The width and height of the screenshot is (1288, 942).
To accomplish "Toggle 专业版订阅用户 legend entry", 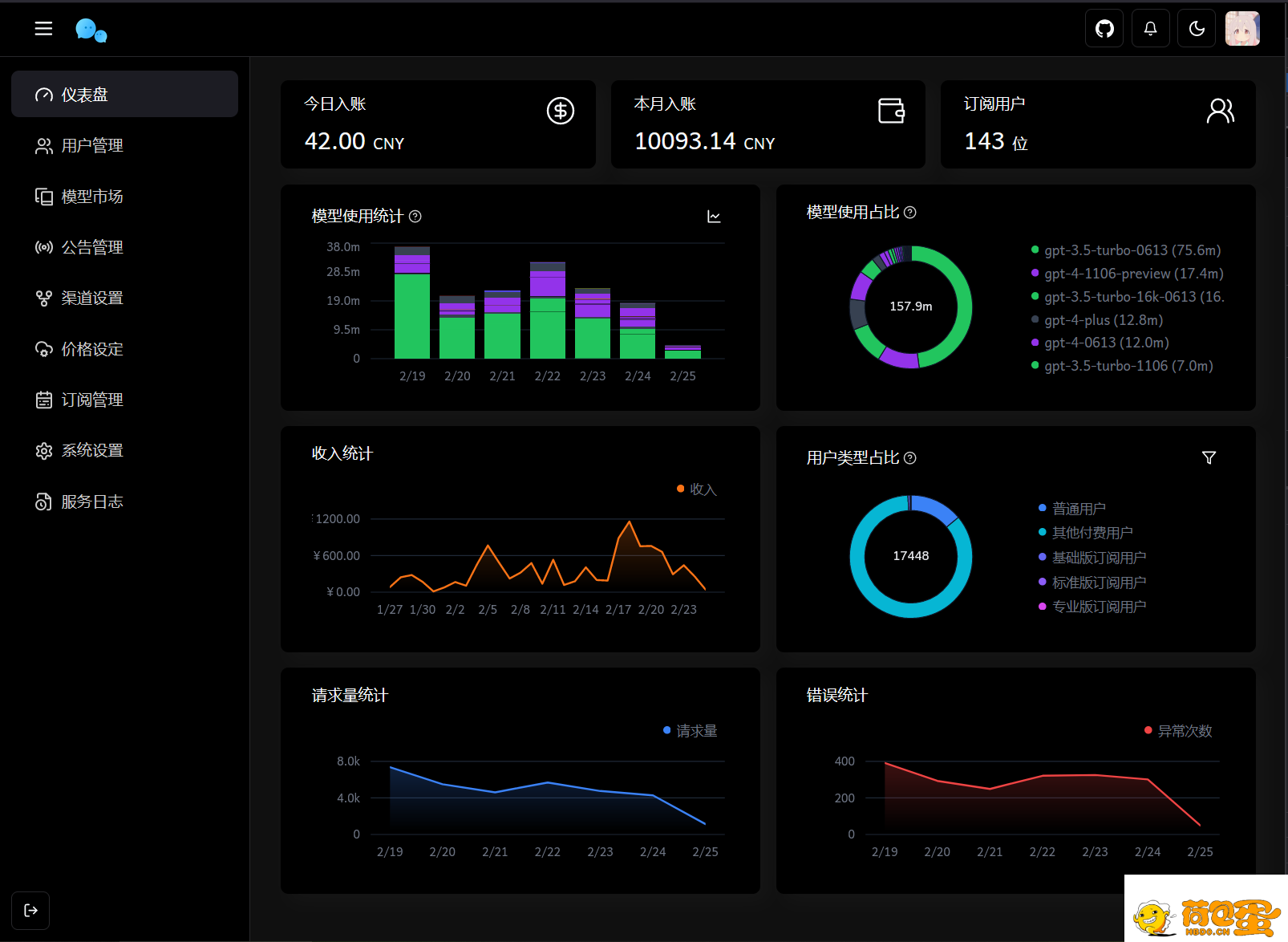I will tap(1092, 607).
